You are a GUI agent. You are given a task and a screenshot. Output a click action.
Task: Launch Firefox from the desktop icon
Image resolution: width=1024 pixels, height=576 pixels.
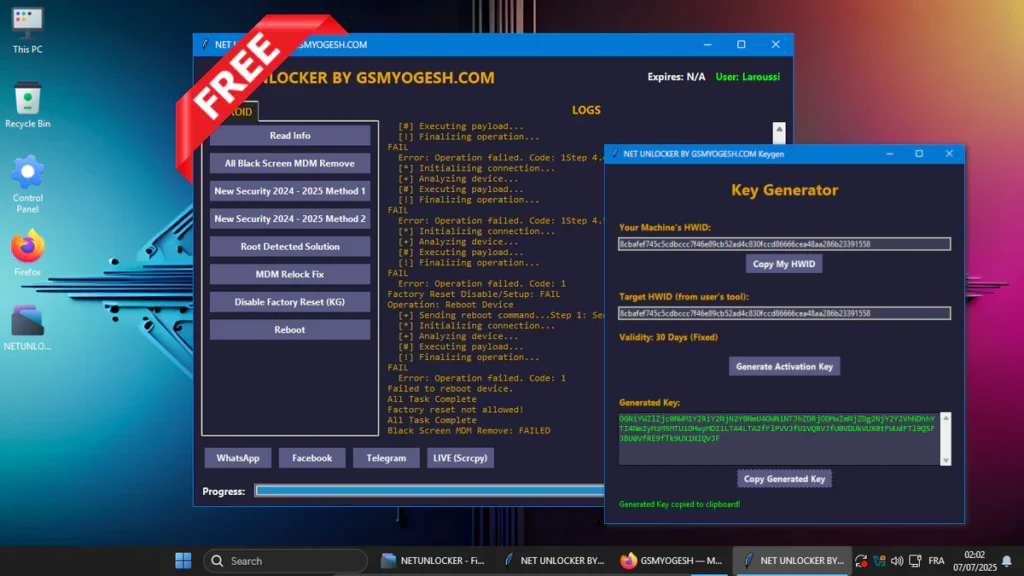coord(27,253)
